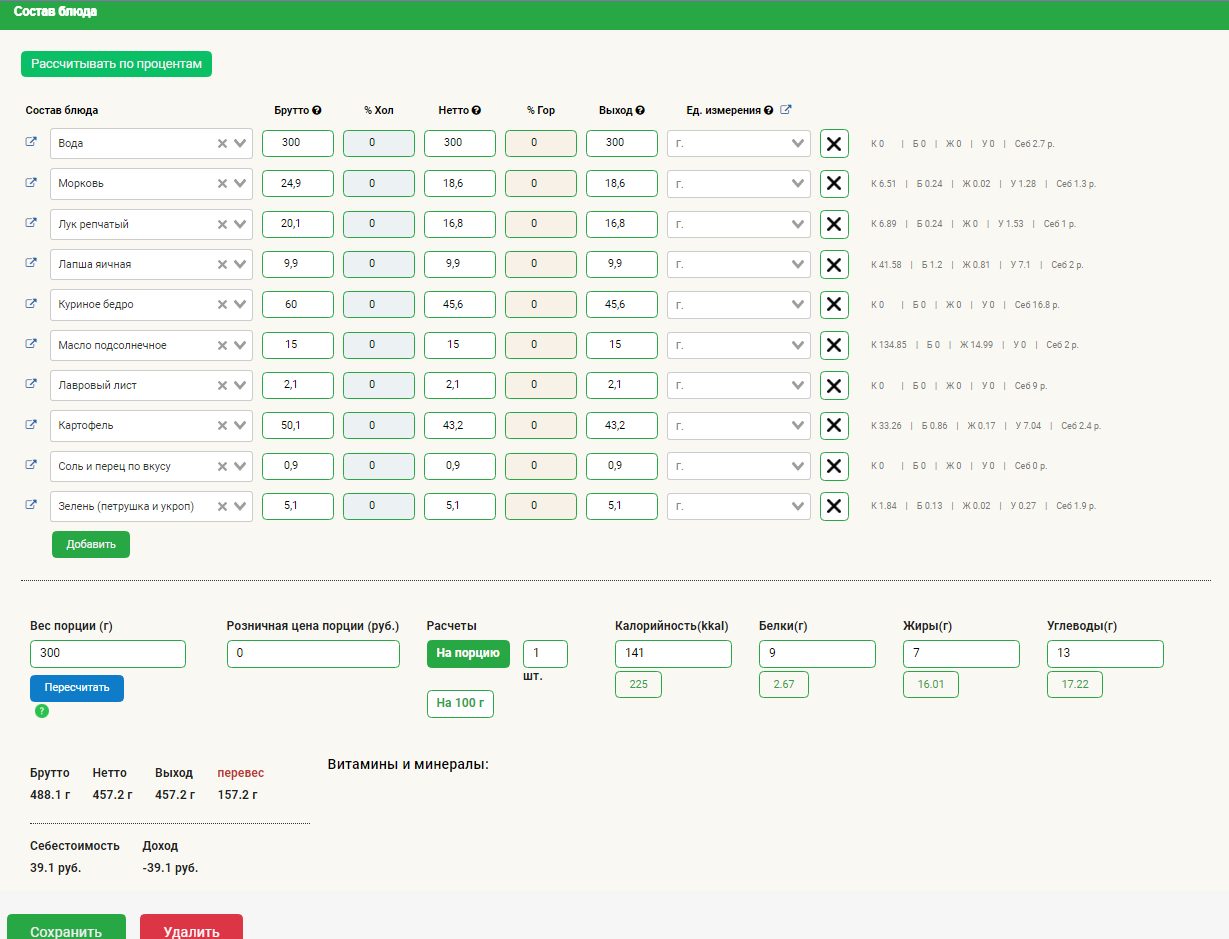Viewport: 1229px width, 939px height.
Task: Open external link icon for Вода ingredient
Action: (x=31, y=142)
